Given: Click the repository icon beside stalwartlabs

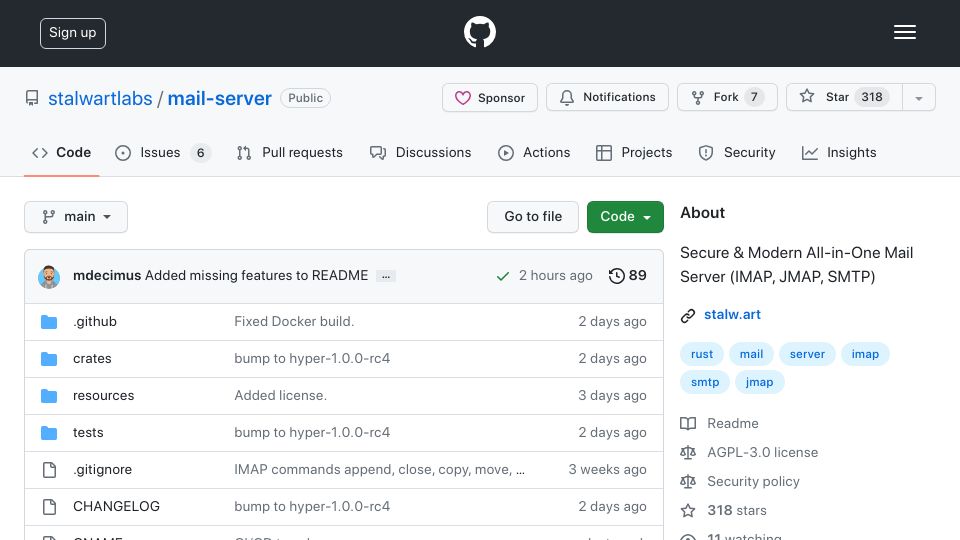Looking at the screenshot, I should point(32,98).
